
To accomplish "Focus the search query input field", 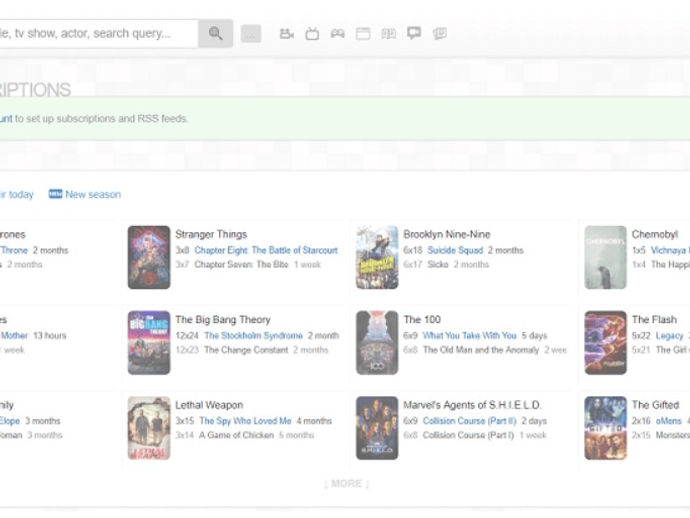I will coord(99,33).
